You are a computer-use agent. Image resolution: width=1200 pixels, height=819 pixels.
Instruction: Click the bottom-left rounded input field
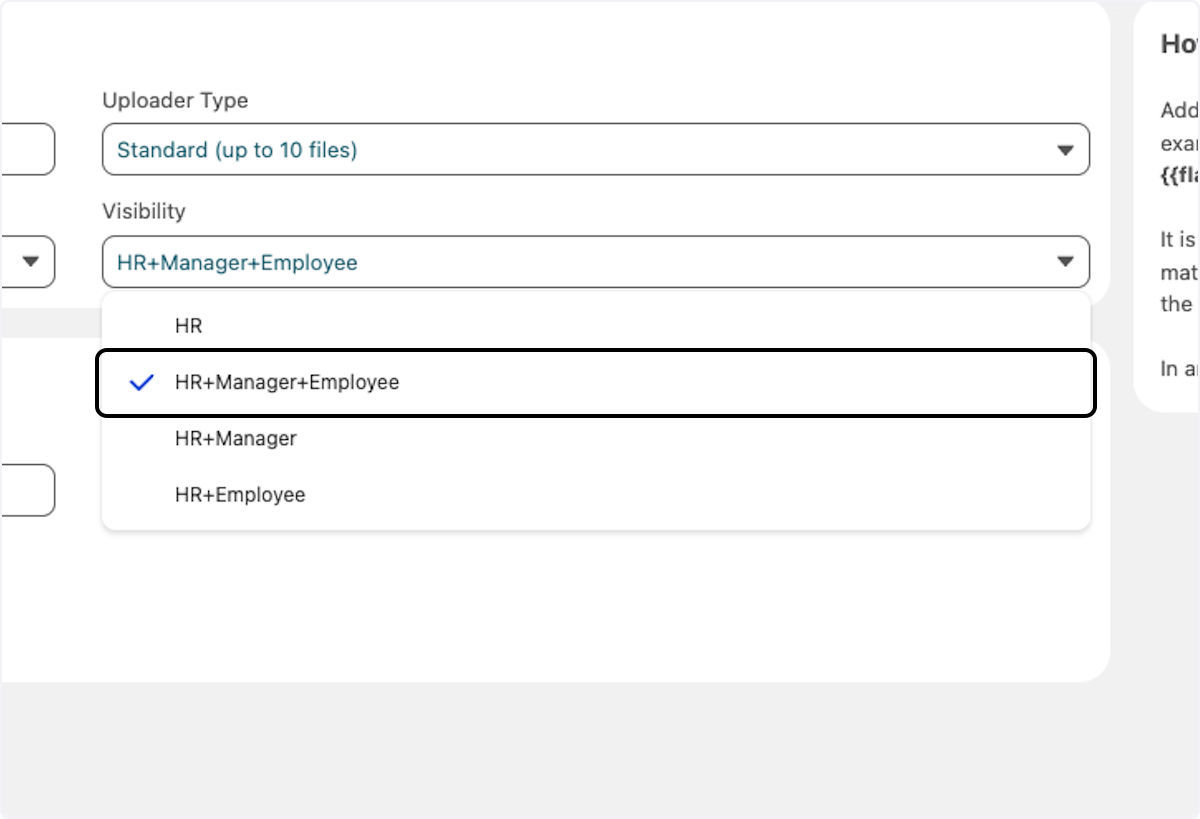click(x=25, y=490)
